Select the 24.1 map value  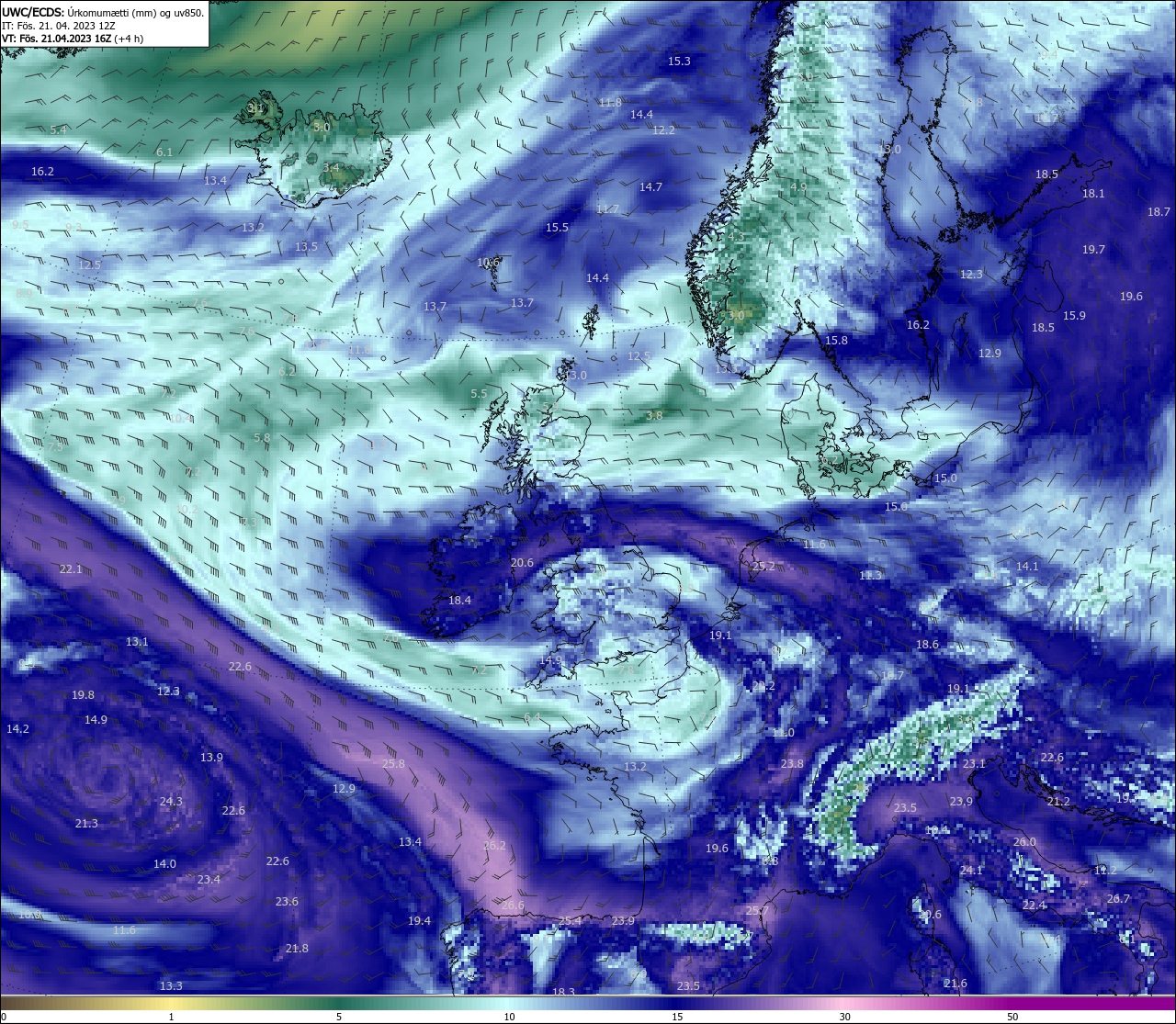tap(971, 871)
